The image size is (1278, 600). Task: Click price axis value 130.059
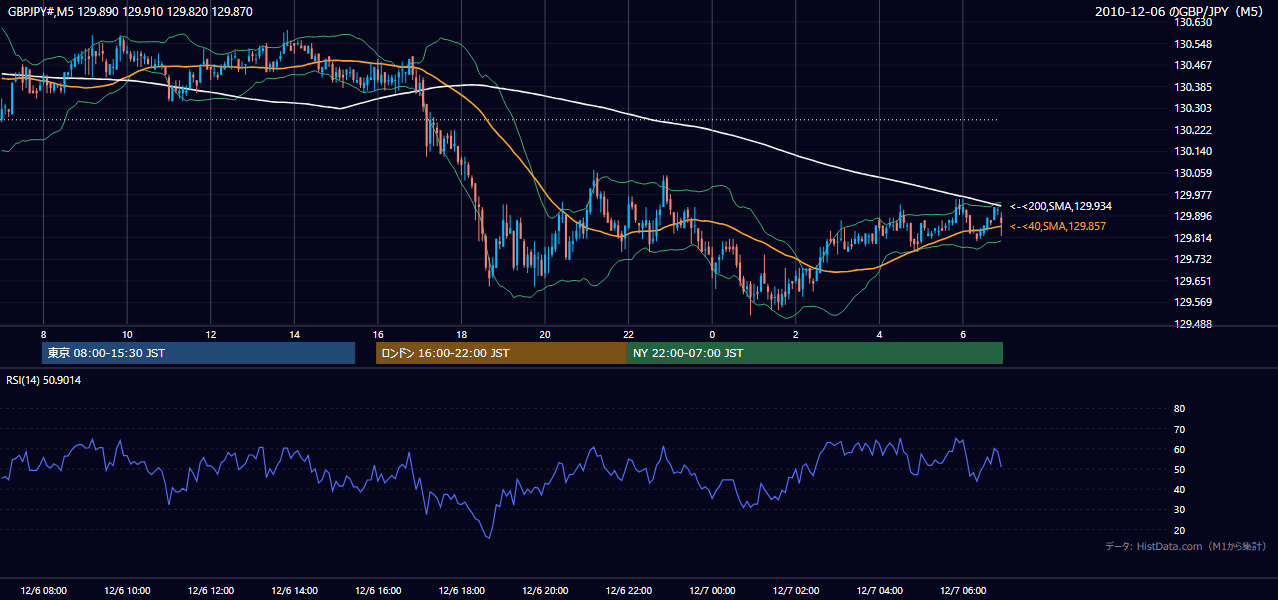[x=1192, y=173]
